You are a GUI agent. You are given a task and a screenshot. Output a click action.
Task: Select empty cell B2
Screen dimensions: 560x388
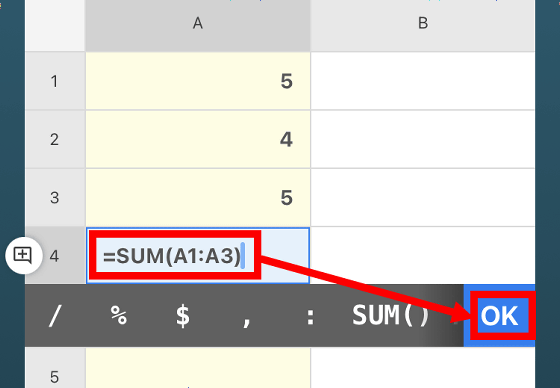(x=423, y=139)
